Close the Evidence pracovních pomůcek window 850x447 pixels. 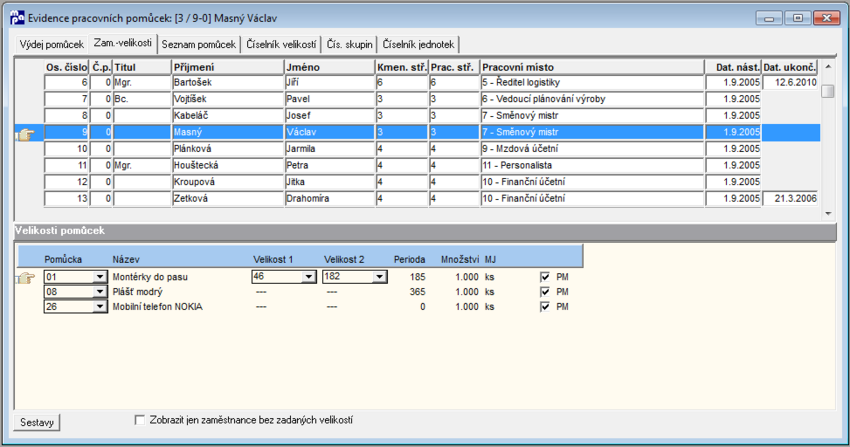click(827, 18)
